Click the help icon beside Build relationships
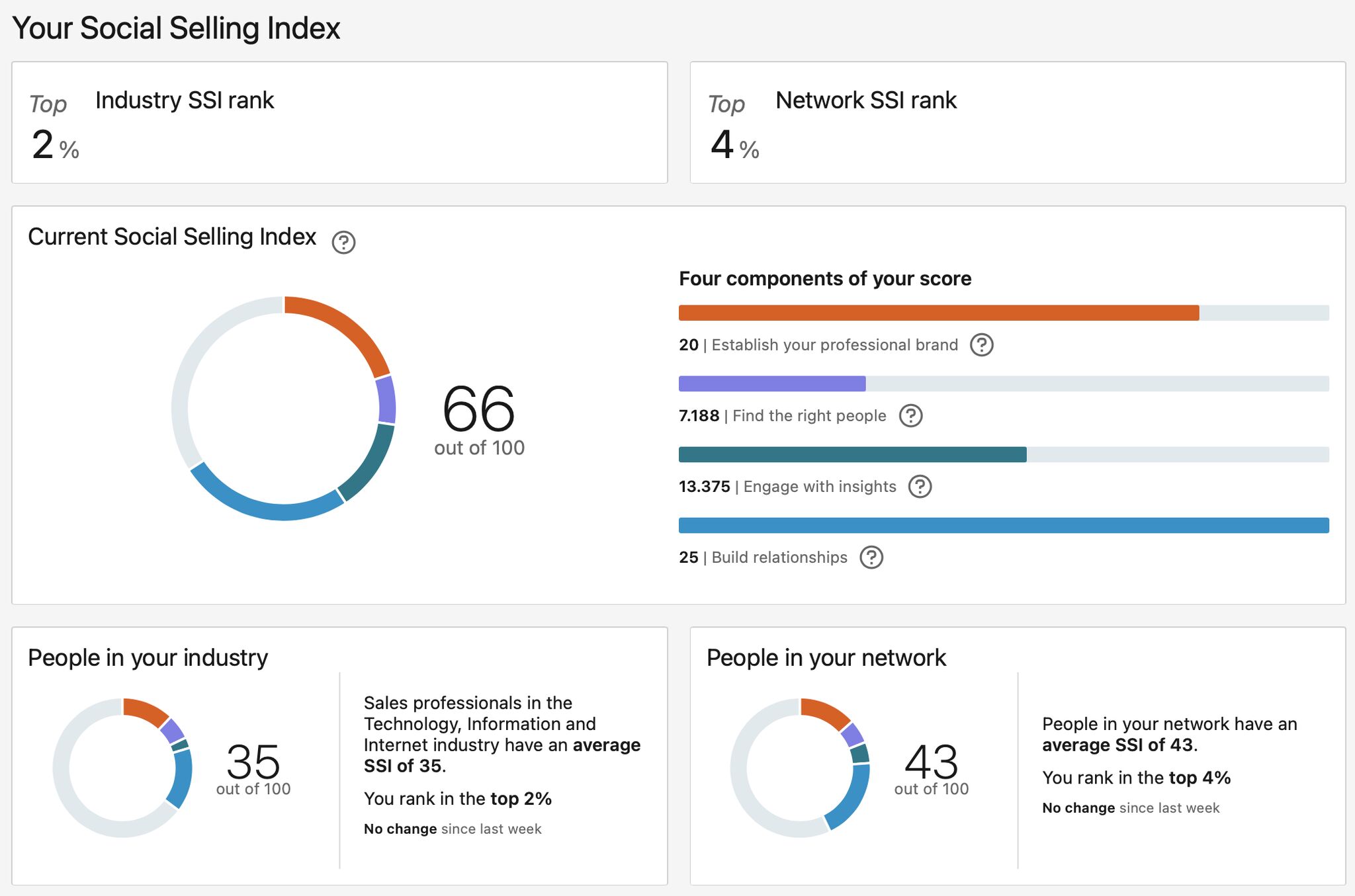This screenshot has width=1355, height=896. pos(873,557)
